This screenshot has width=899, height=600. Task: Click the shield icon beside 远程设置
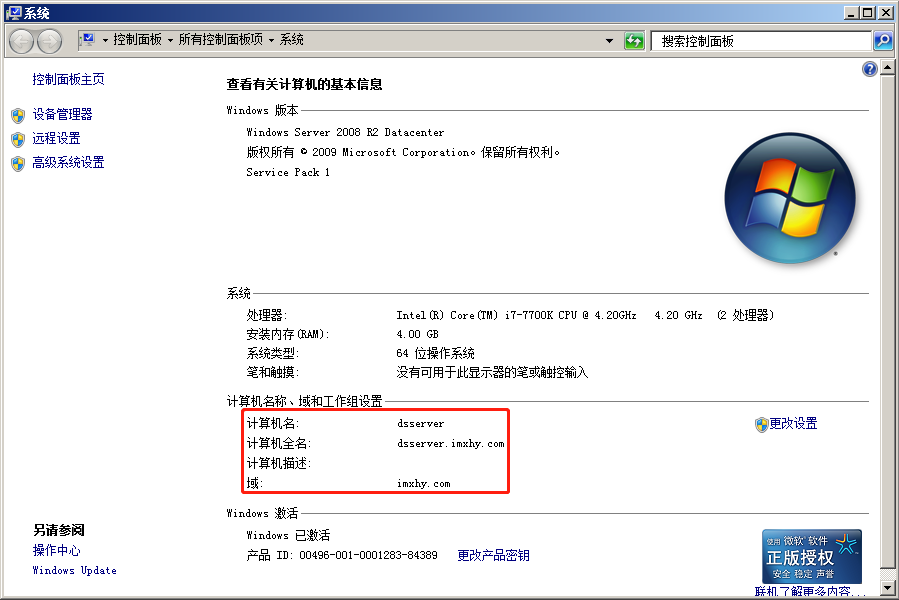coord(18,139)
